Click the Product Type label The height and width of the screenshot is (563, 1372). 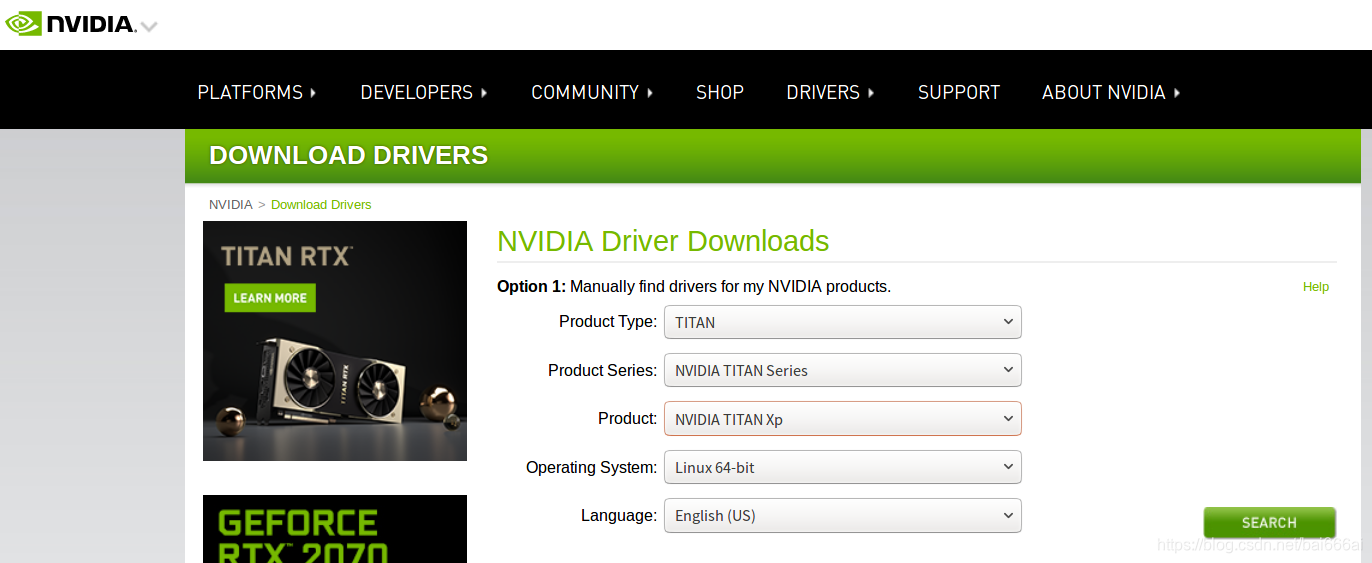(x=608, y=321)
